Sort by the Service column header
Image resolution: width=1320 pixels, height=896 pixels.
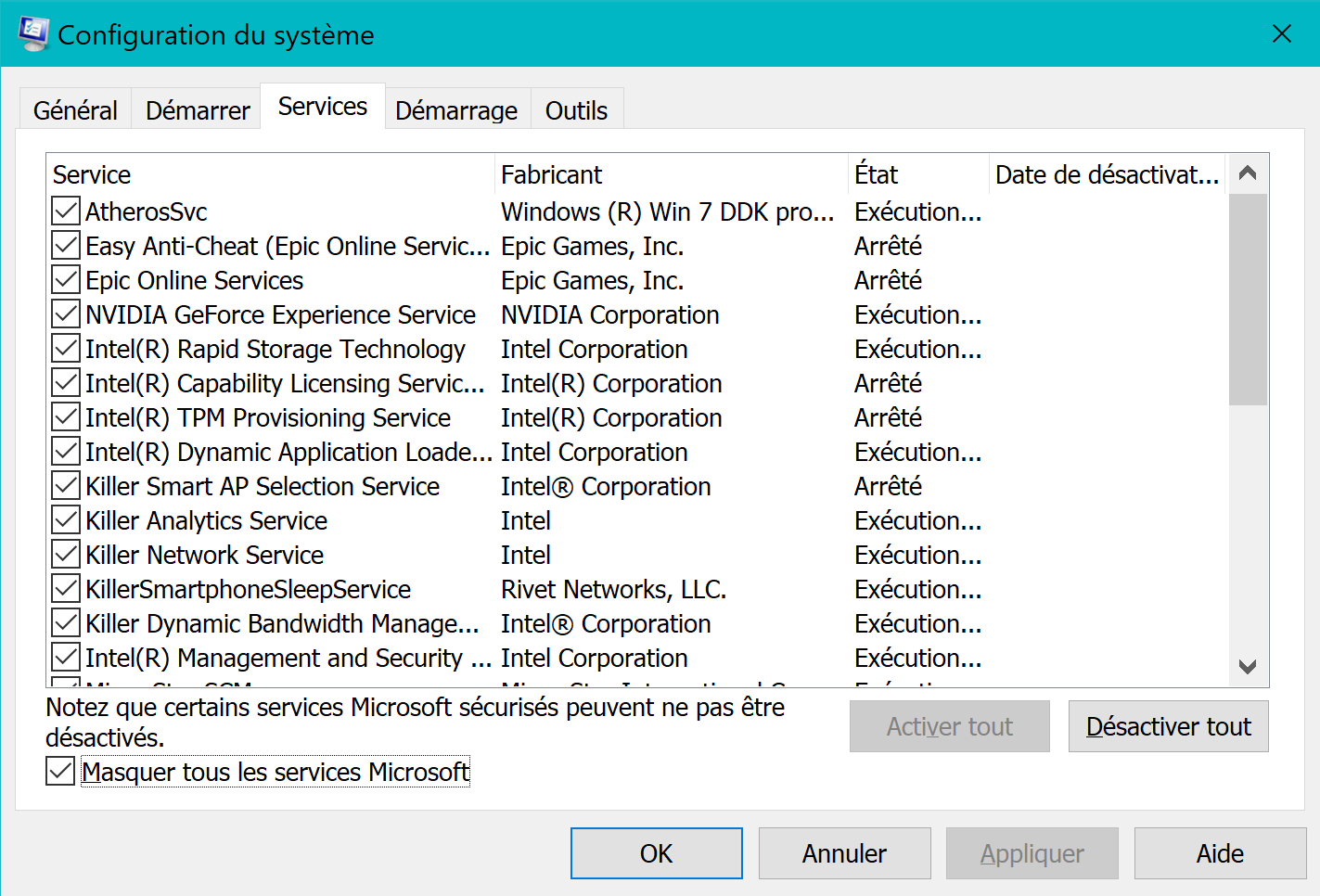click(x=269, y=174)
